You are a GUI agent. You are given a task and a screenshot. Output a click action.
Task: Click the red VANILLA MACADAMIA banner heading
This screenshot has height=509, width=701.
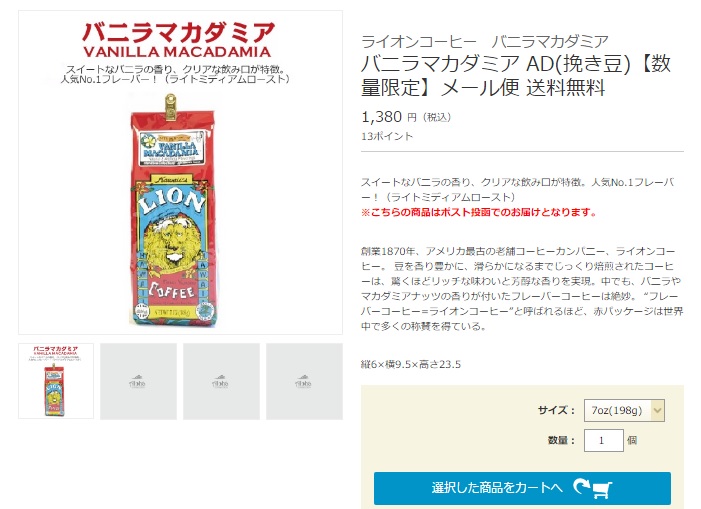[176, 51]
